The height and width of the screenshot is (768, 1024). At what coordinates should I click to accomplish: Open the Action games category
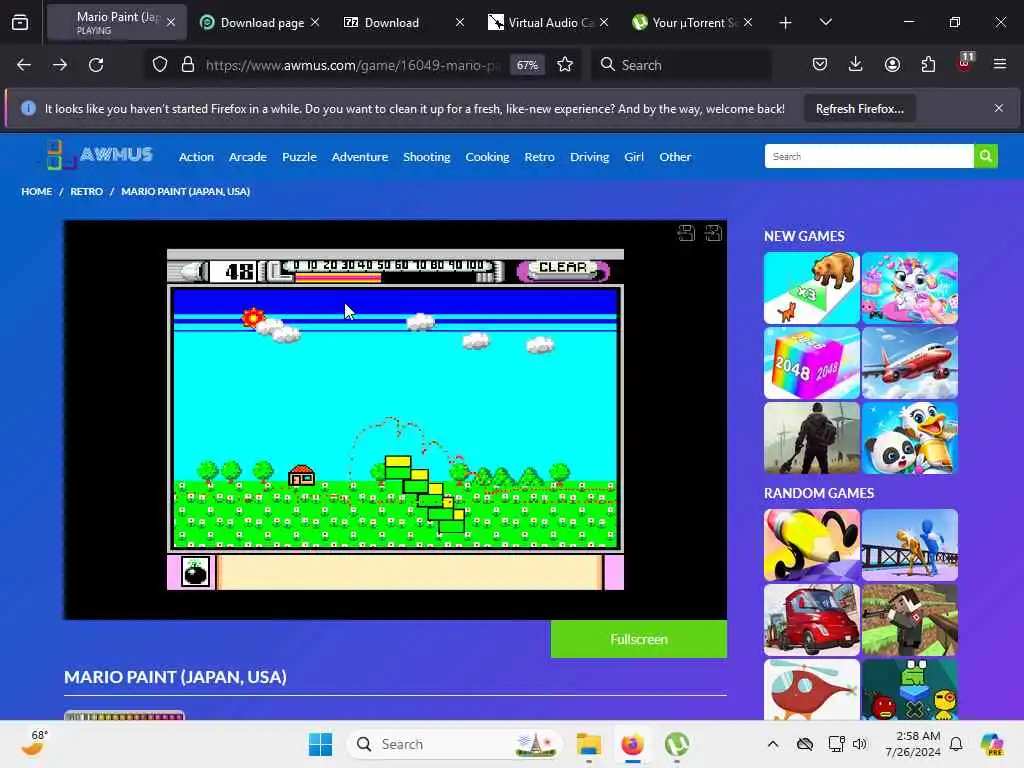click(196, 157)
